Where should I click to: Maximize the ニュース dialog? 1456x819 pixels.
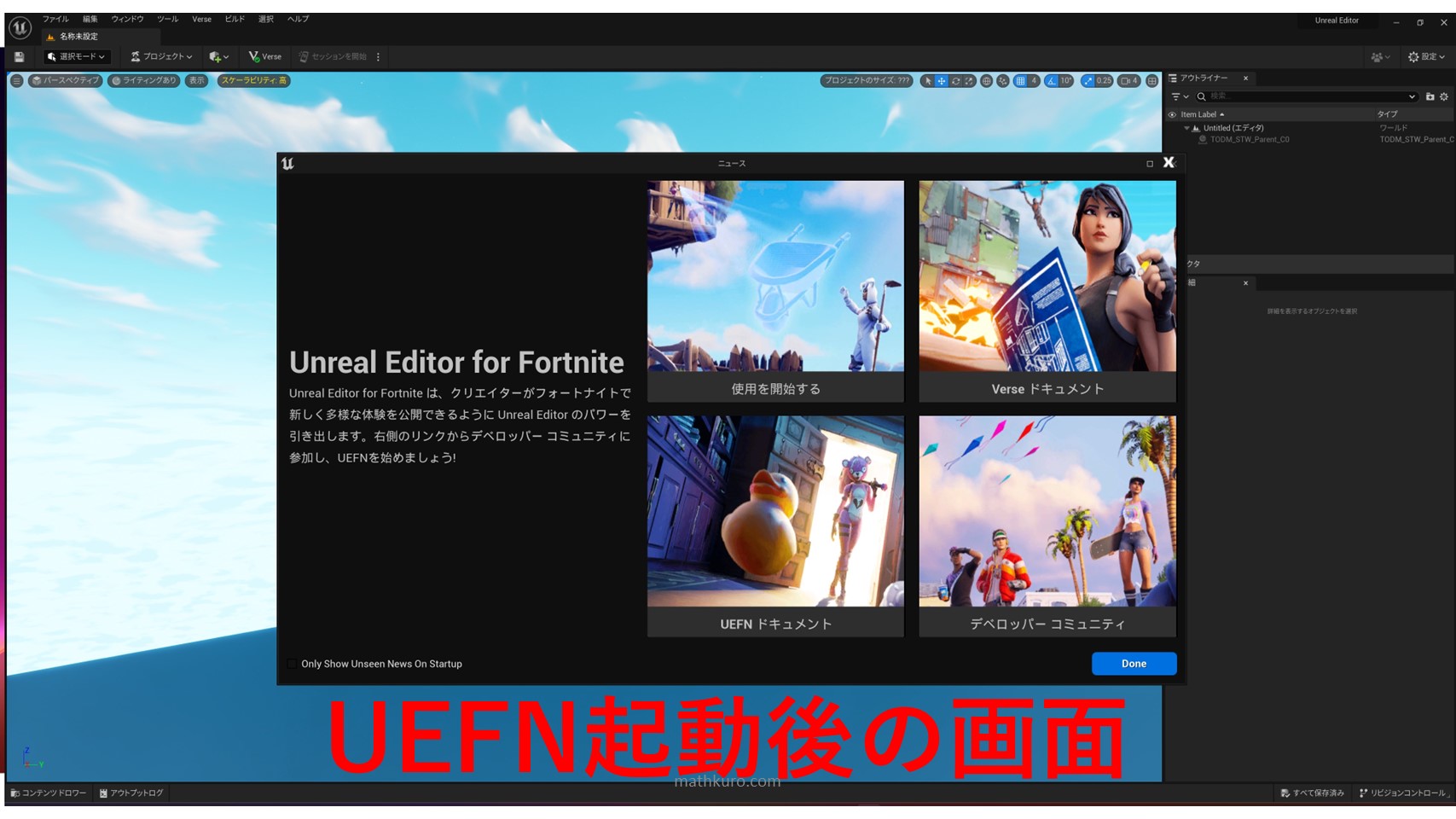pos(1149,164)
